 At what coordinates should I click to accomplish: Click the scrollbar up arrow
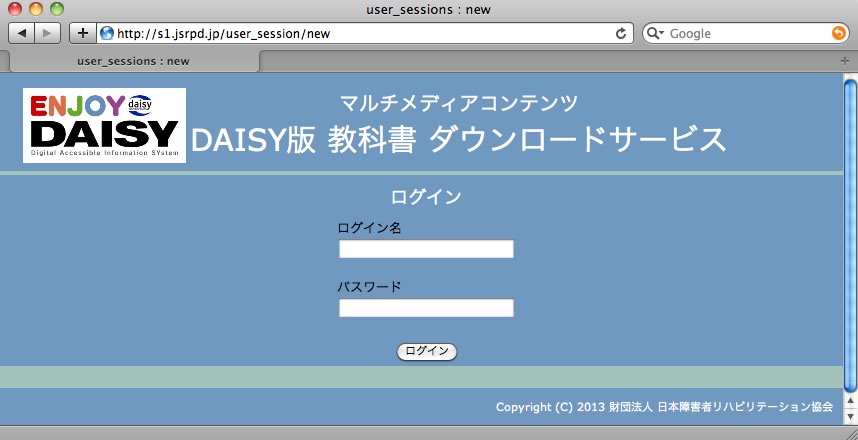click(x=850, y=403)
